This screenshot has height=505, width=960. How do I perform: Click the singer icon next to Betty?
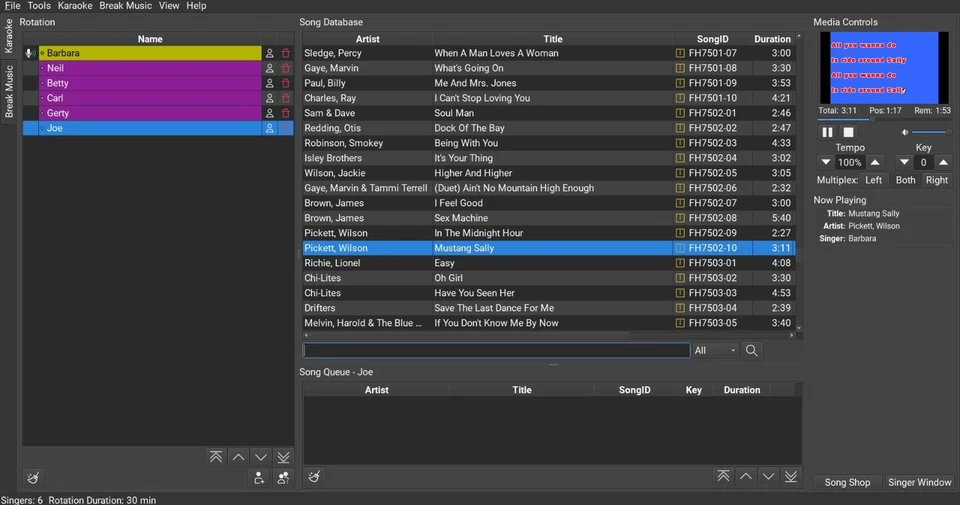(x=269, y=83)
